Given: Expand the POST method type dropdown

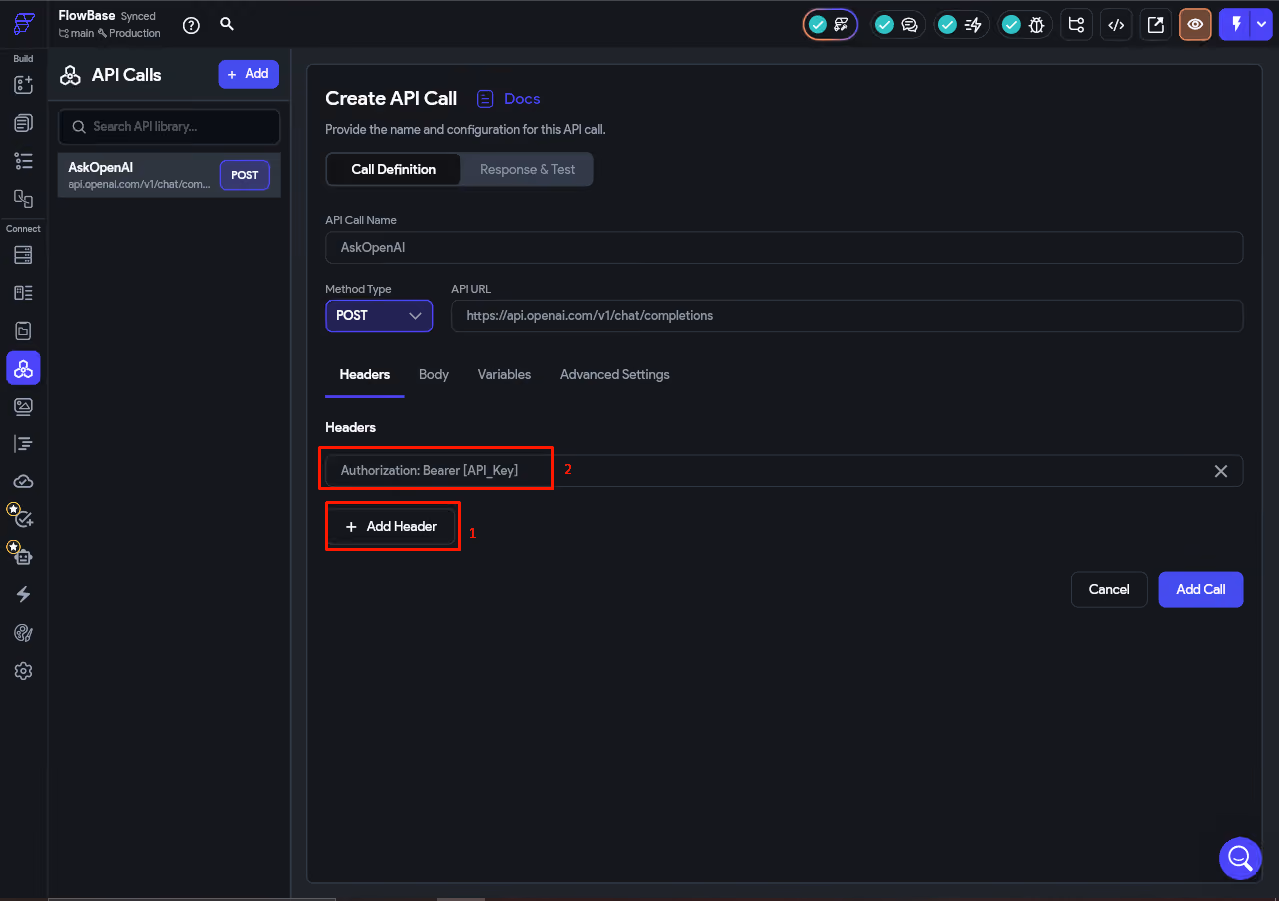Looking at the screenshot, I should tap(379, 315).
